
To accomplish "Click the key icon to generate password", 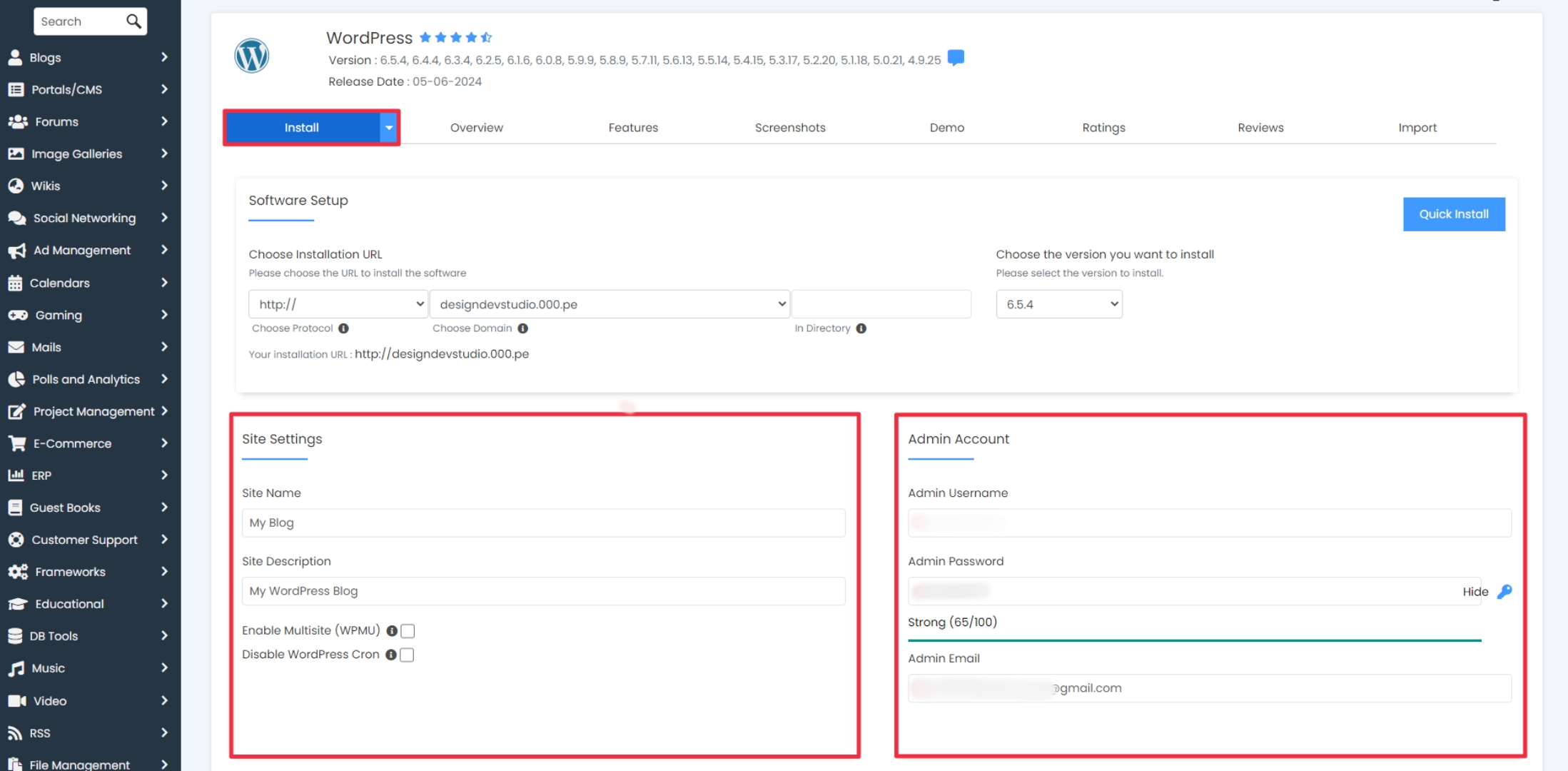I will pyautogui.click(x=1504, y=591).
